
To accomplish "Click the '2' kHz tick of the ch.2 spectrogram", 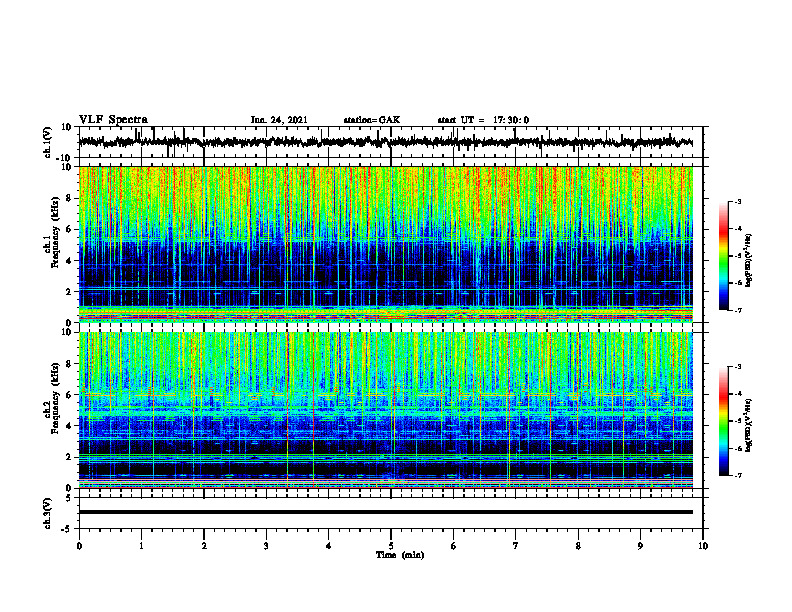I will [69, 457].
